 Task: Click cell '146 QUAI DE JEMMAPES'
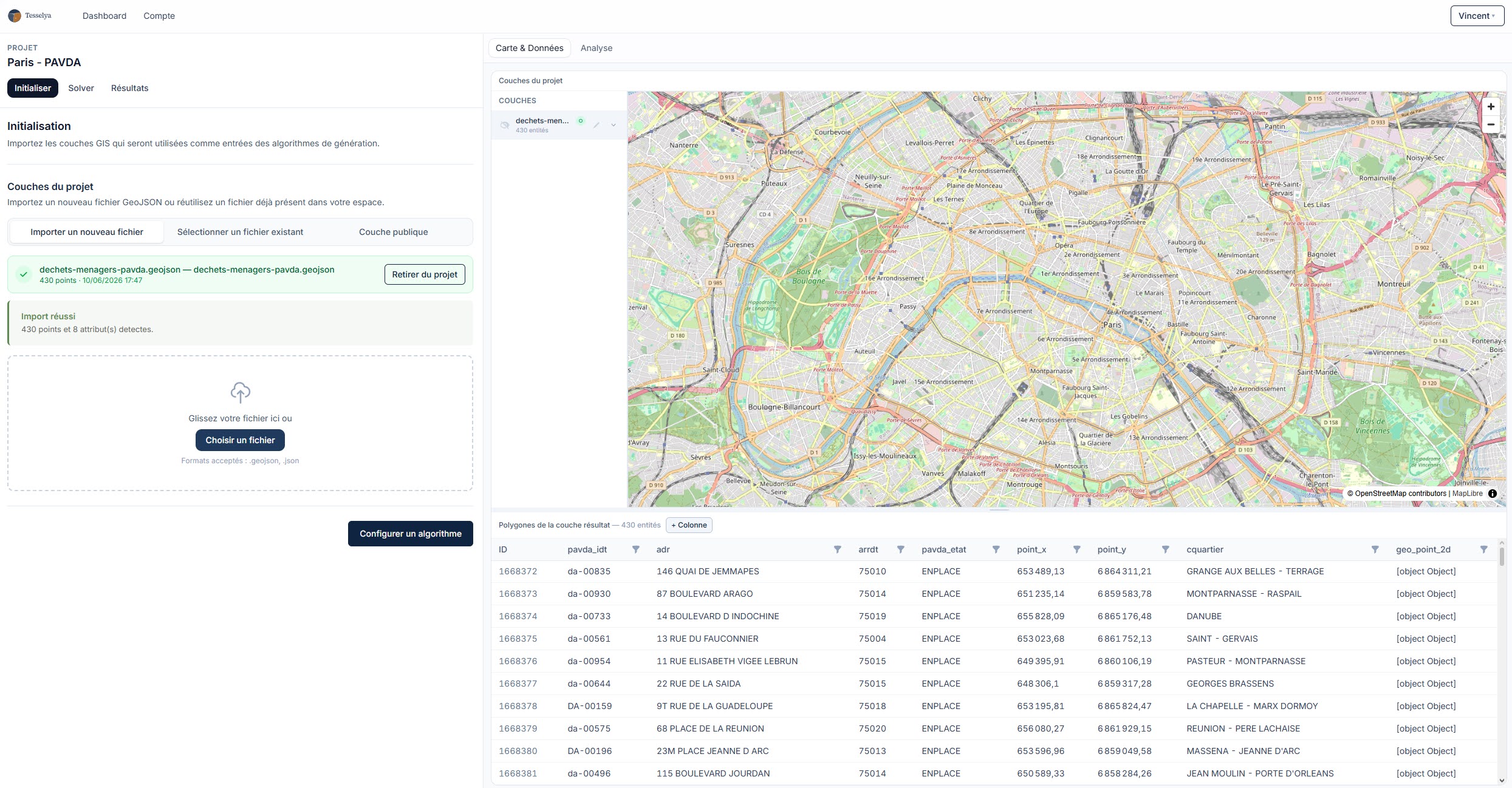708,571
